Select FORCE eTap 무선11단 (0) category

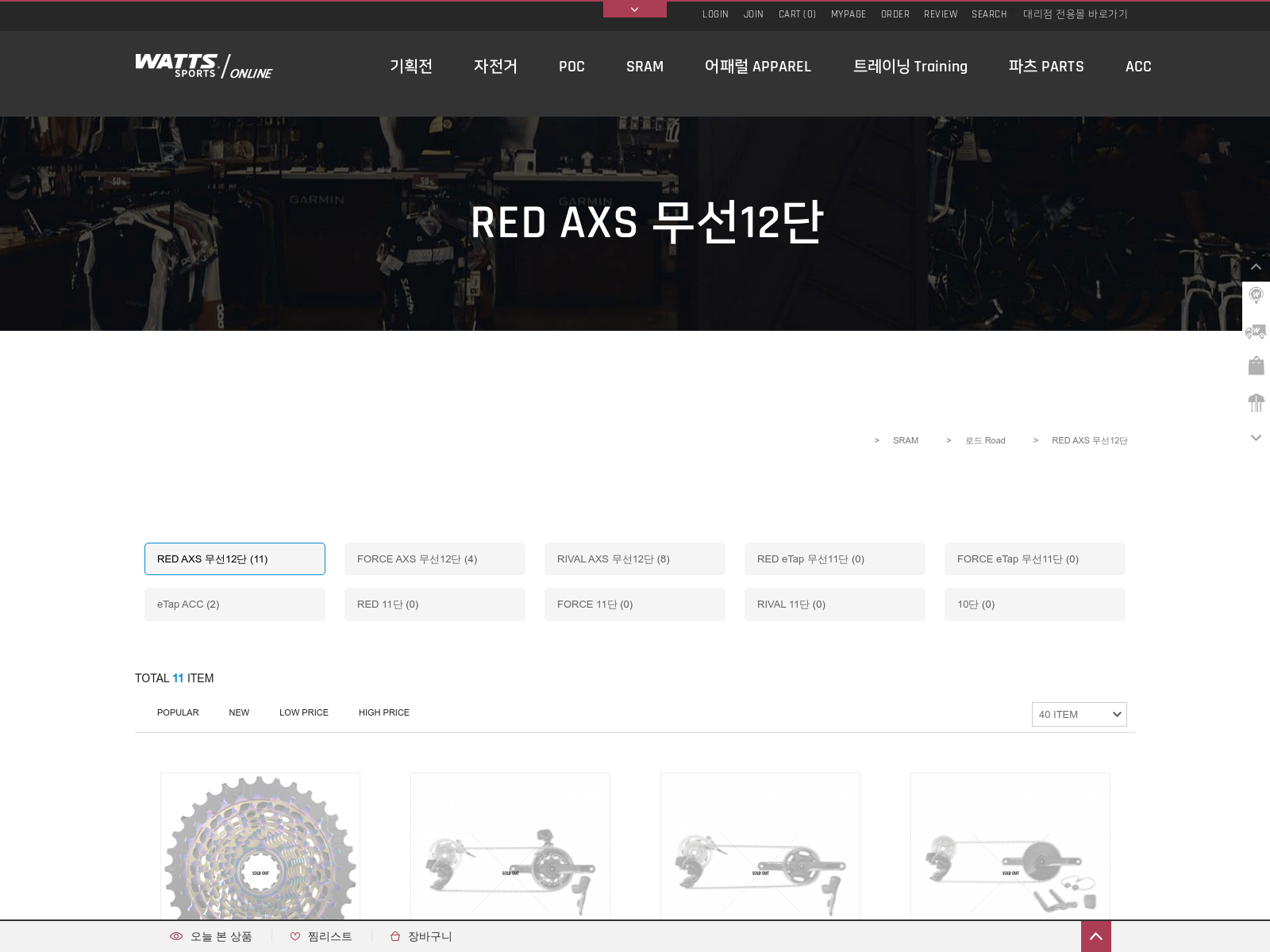click(x=1035, y=559)
